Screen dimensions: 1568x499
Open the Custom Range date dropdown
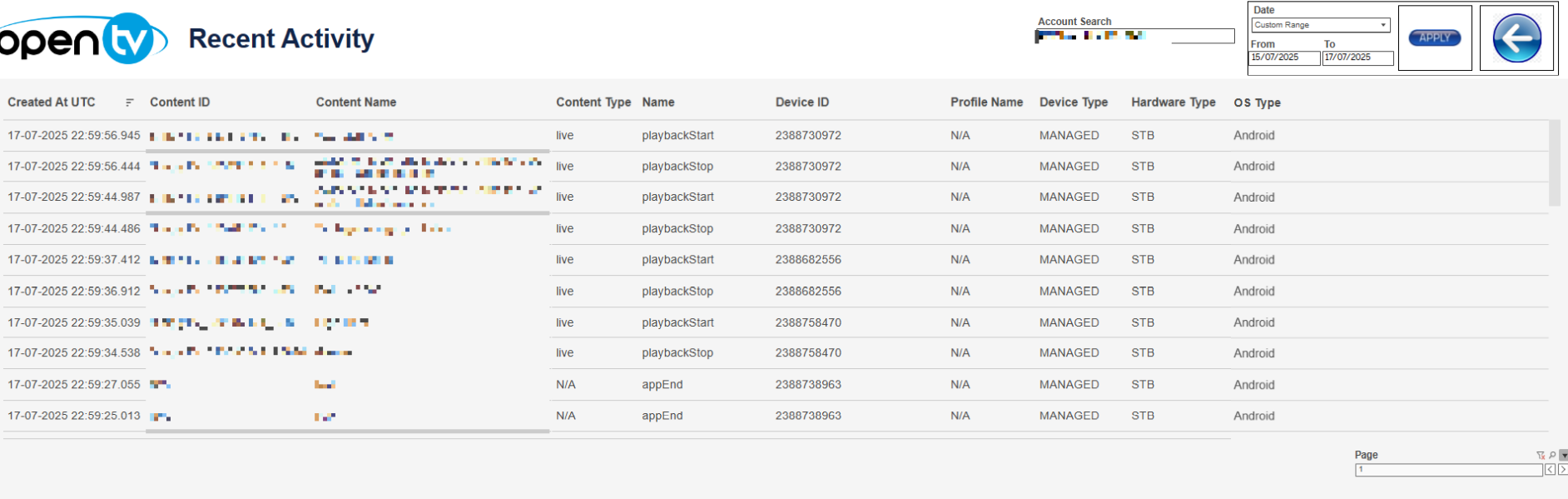click(1320, 25)
